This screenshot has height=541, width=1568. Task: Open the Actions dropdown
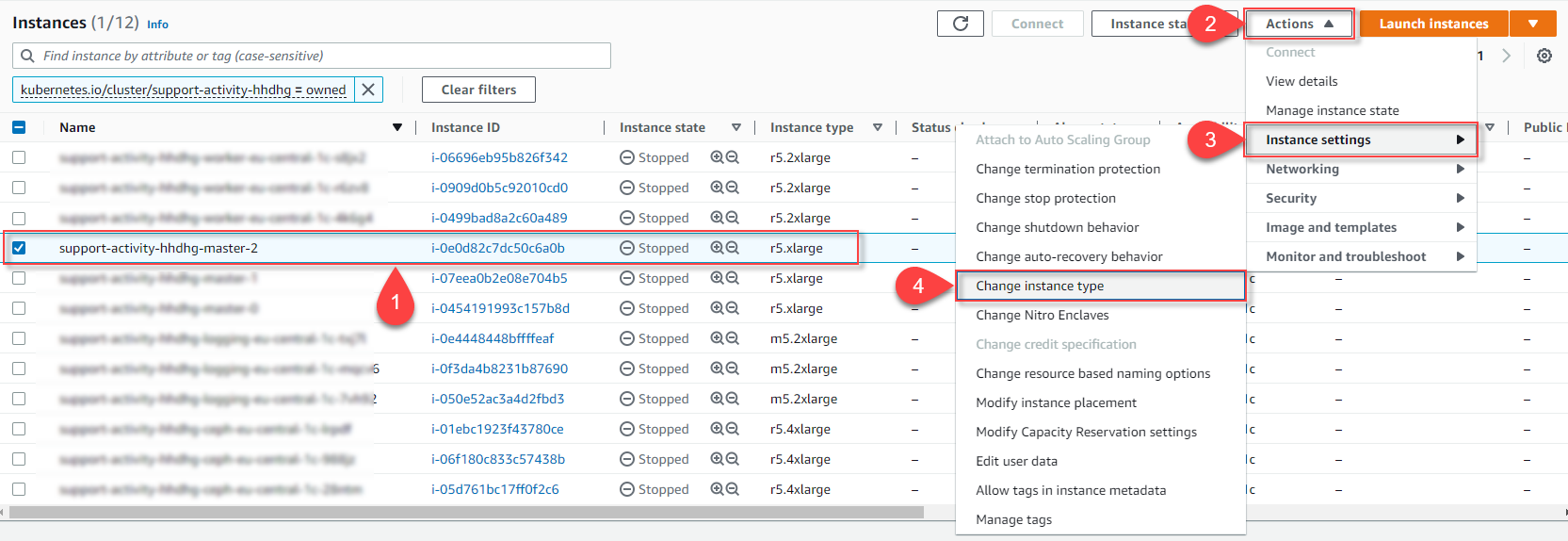click(x=1299, y=24)
